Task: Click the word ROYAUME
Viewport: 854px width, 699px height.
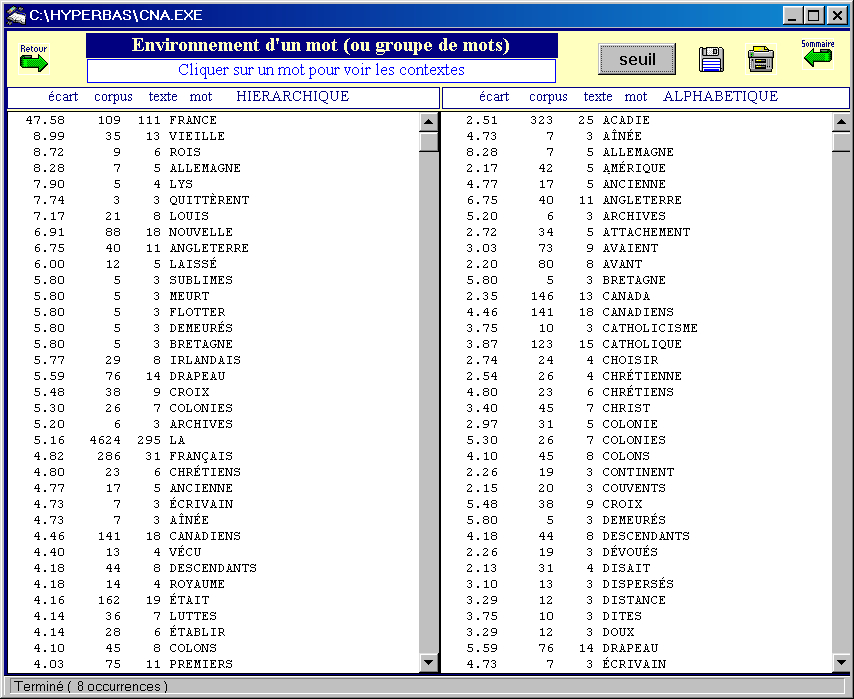Action: coord(197,584)
